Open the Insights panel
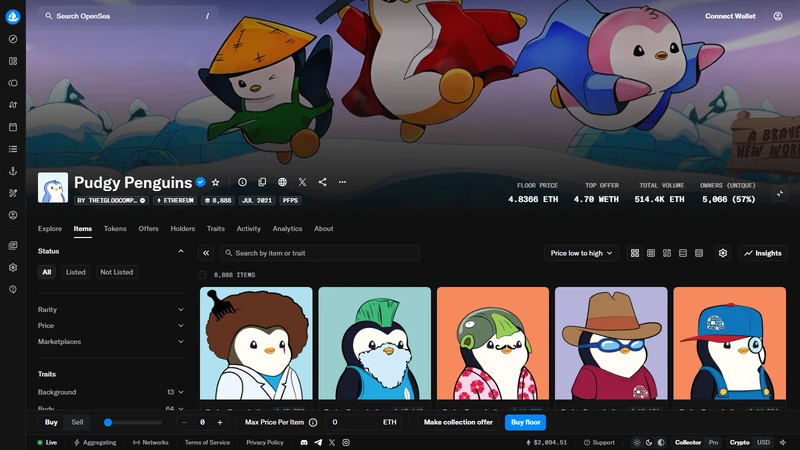800x450 pixels. point(763,253)
